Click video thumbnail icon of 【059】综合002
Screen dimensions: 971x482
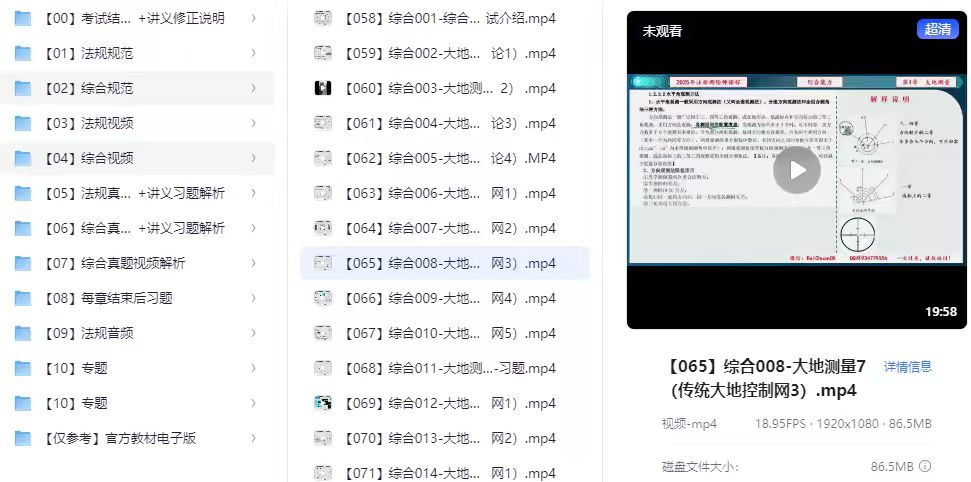pos(323,53)
